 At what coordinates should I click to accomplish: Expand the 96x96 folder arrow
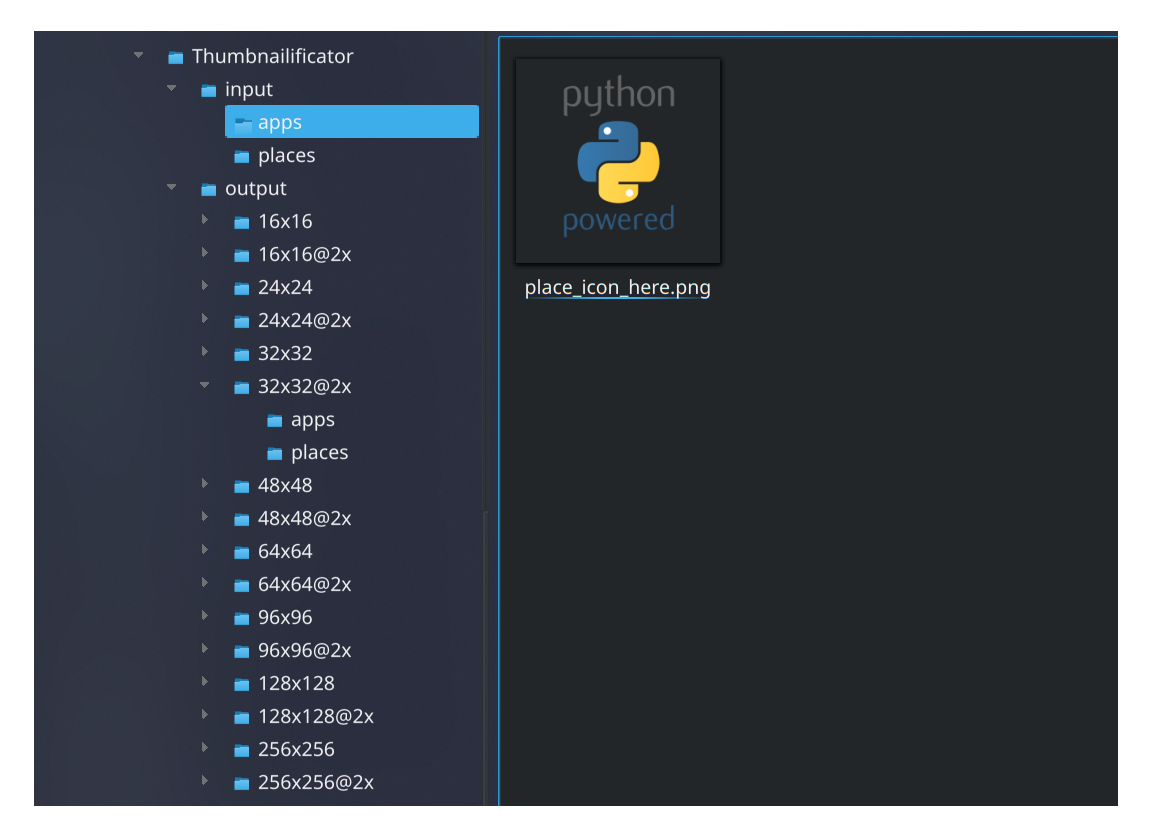tap(205, 616)
